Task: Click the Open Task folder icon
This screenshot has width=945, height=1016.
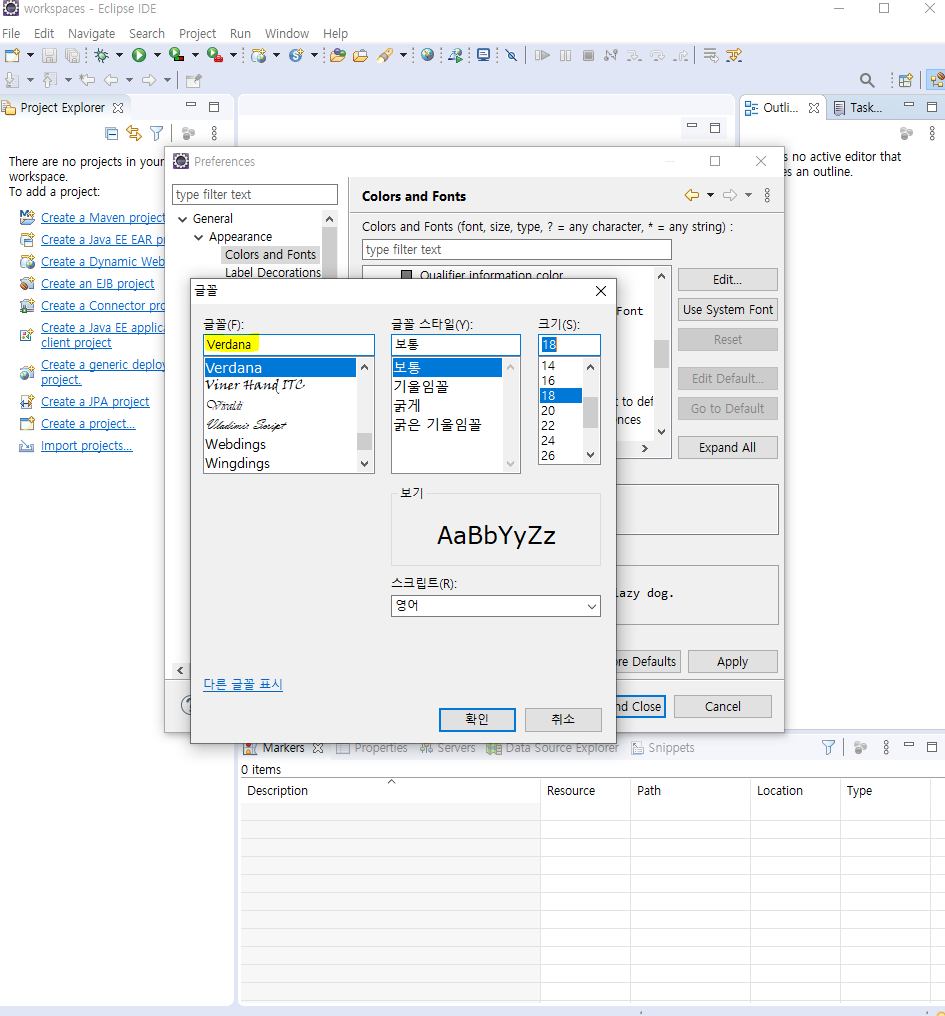Action: click(x=360, y=56)
